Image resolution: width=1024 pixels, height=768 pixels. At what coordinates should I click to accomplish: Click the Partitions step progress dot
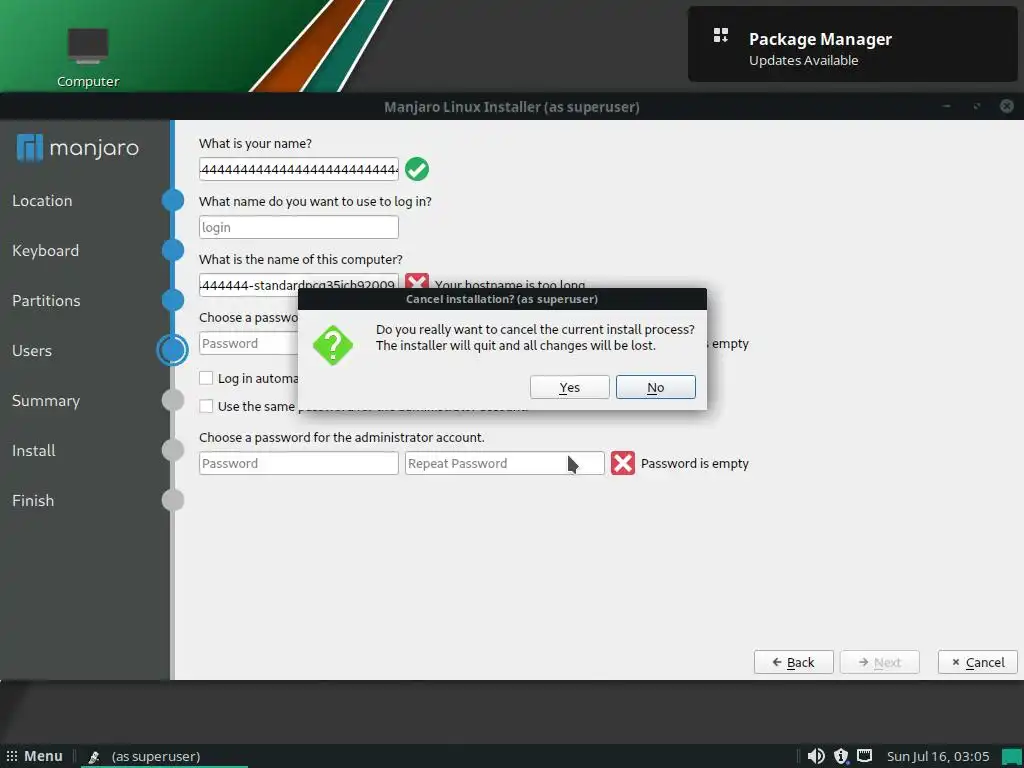click(173, 300)
